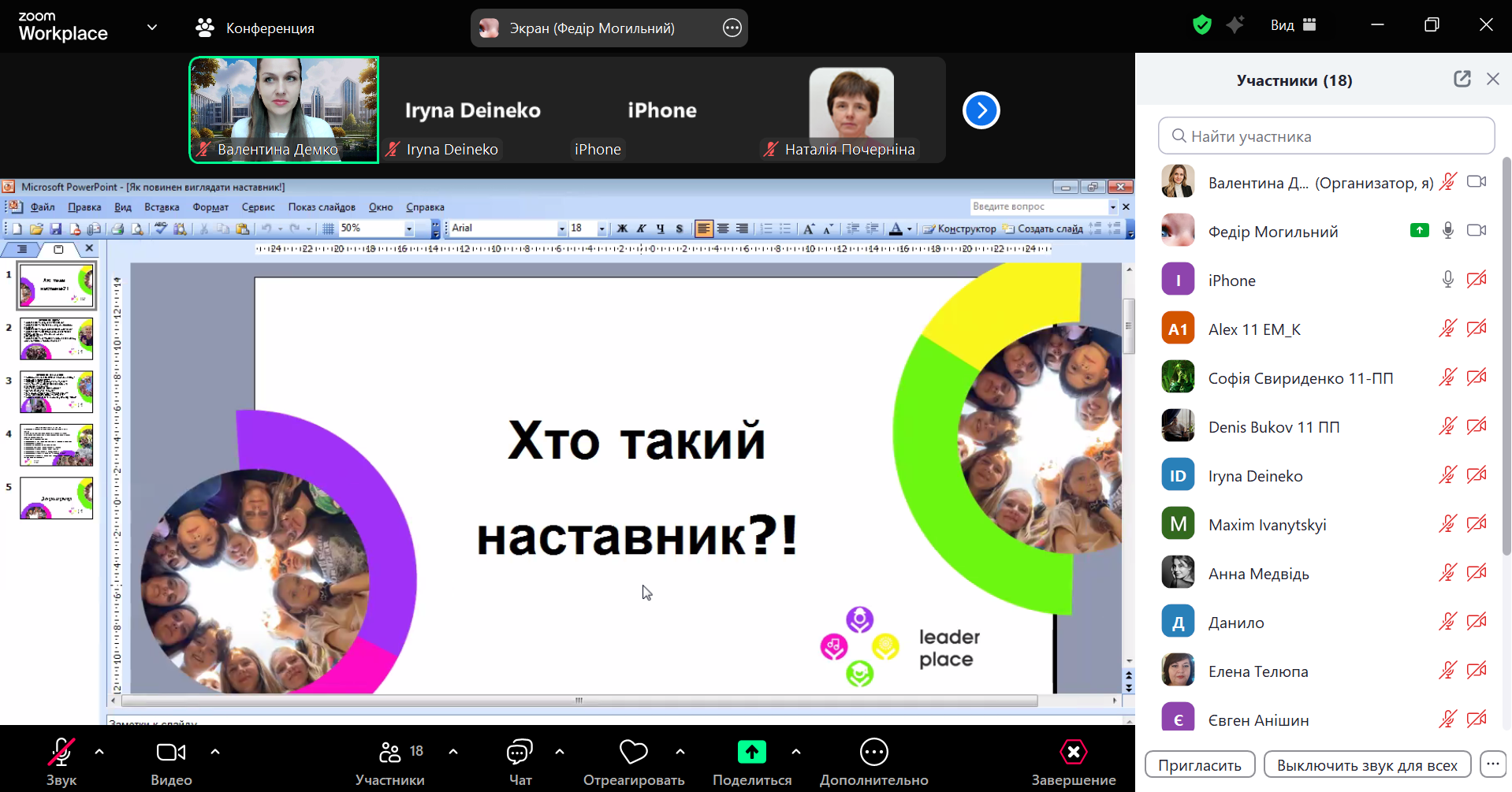Unmute microphone with the Звук button
The height and width of the screenshot is (792, 1512).
coord(61,761)
